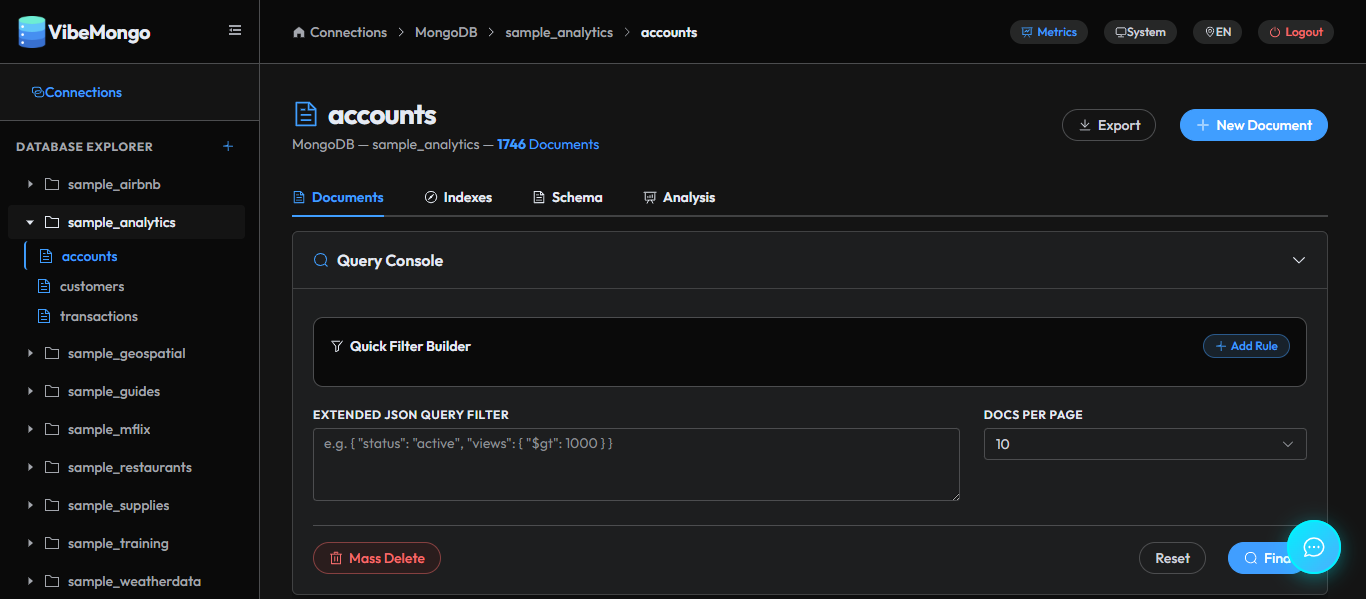Click the sample_mflix folder icon
The height and width of the screenshot is (599, 1366).
tap(52, 429)
